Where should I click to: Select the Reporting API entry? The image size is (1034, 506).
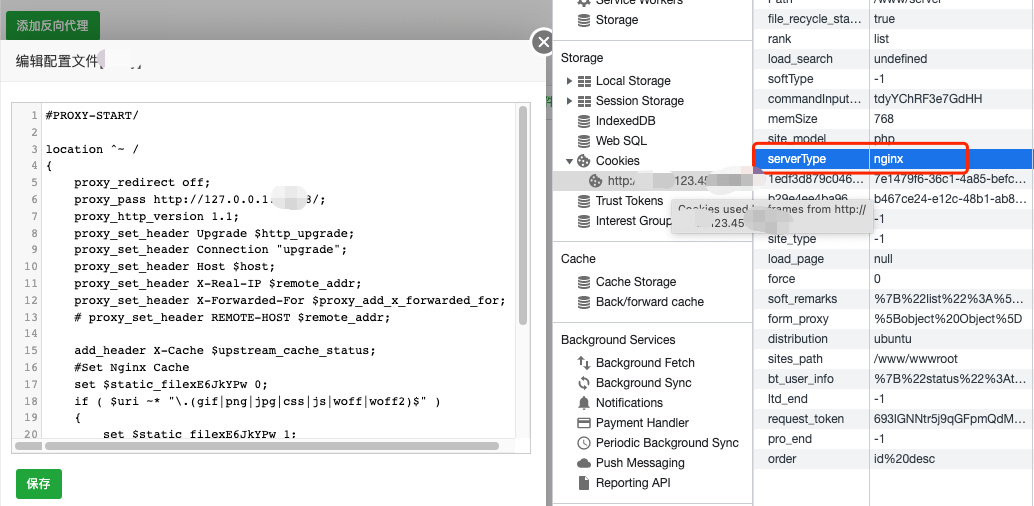point(635,483)
